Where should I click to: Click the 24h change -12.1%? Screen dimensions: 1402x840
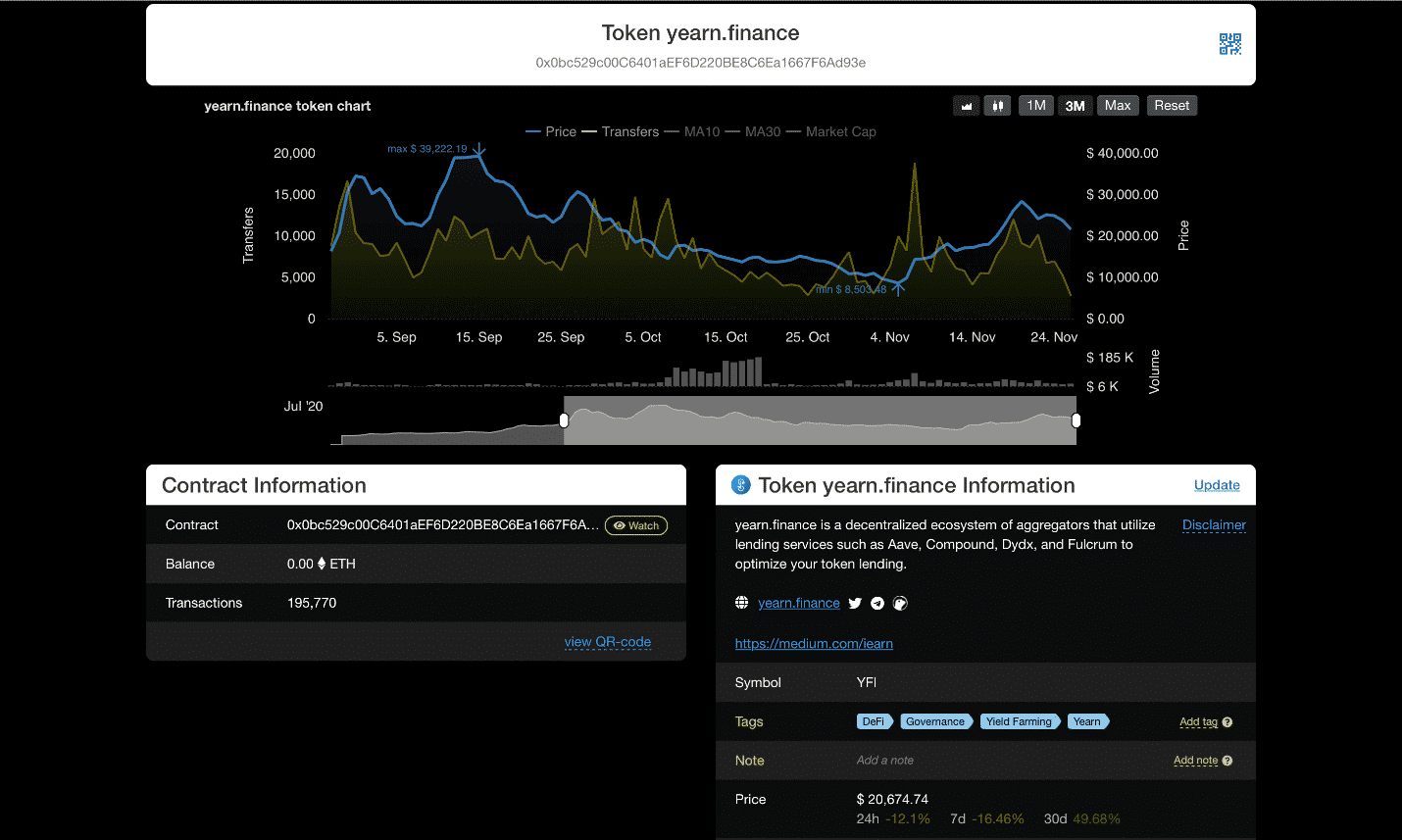[x=907, y=819]
